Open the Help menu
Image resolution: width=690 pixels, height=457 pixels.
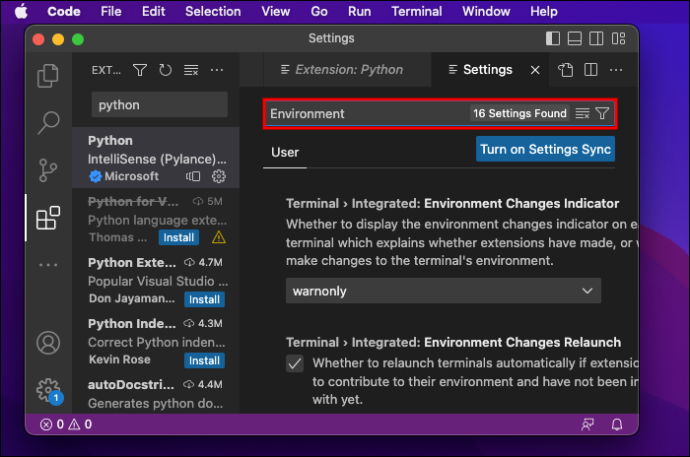(x=543, y=11)
